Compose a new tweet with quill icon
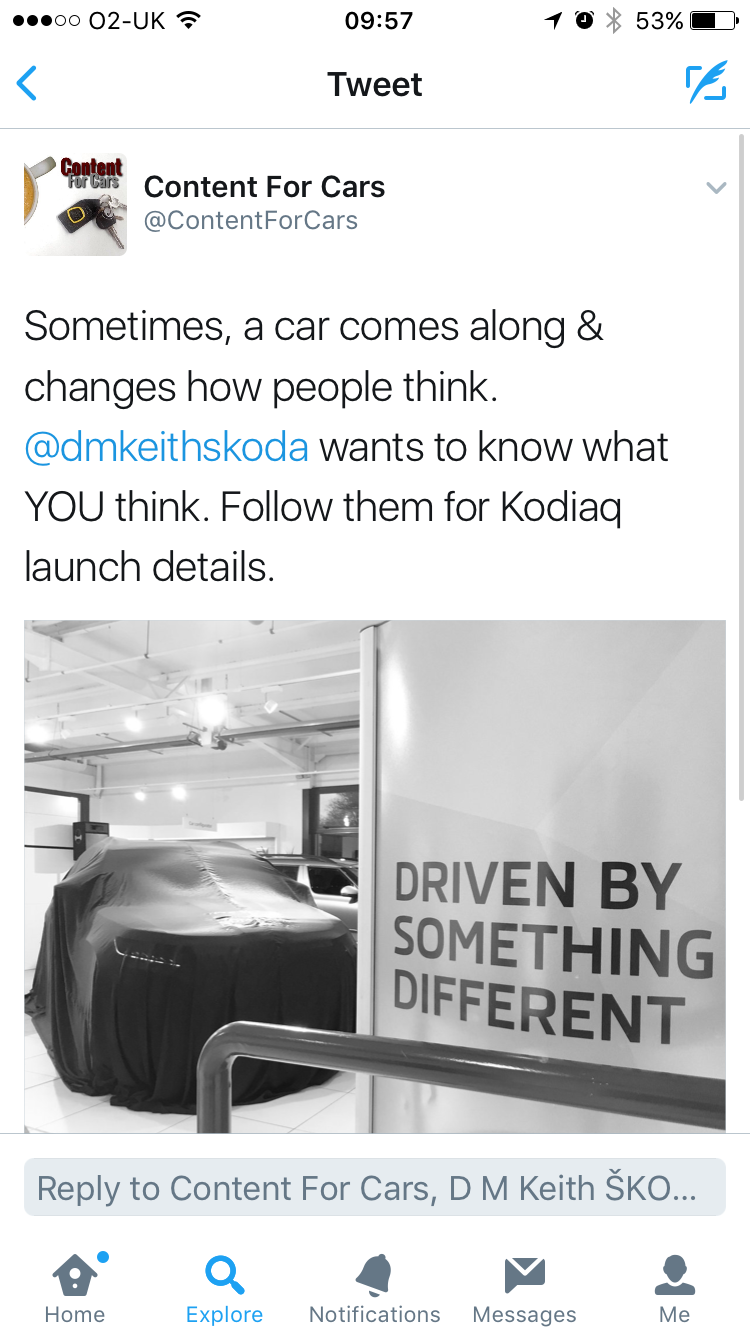 pyautogui.click(x=705, y=84)
